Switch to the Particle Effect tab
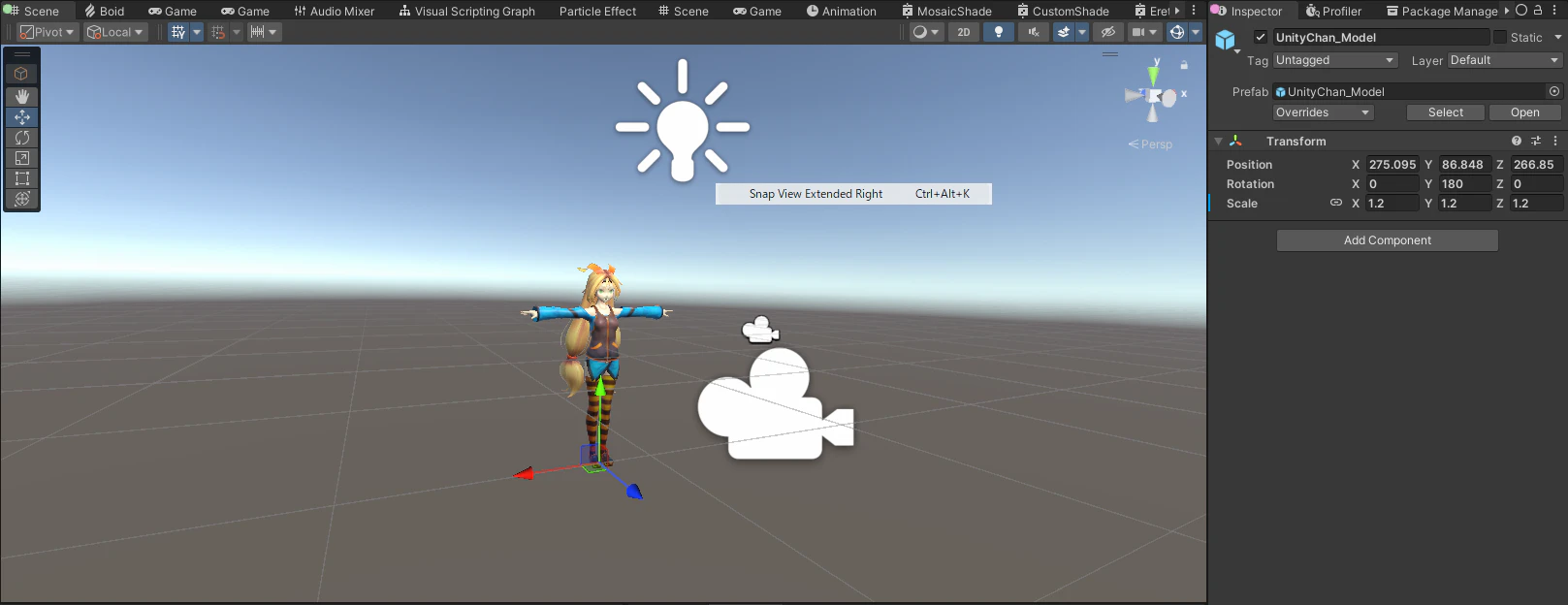Image resolution: width=1568 pixels, height=605 pixels. pyautogui.click(x=597, y=11)
